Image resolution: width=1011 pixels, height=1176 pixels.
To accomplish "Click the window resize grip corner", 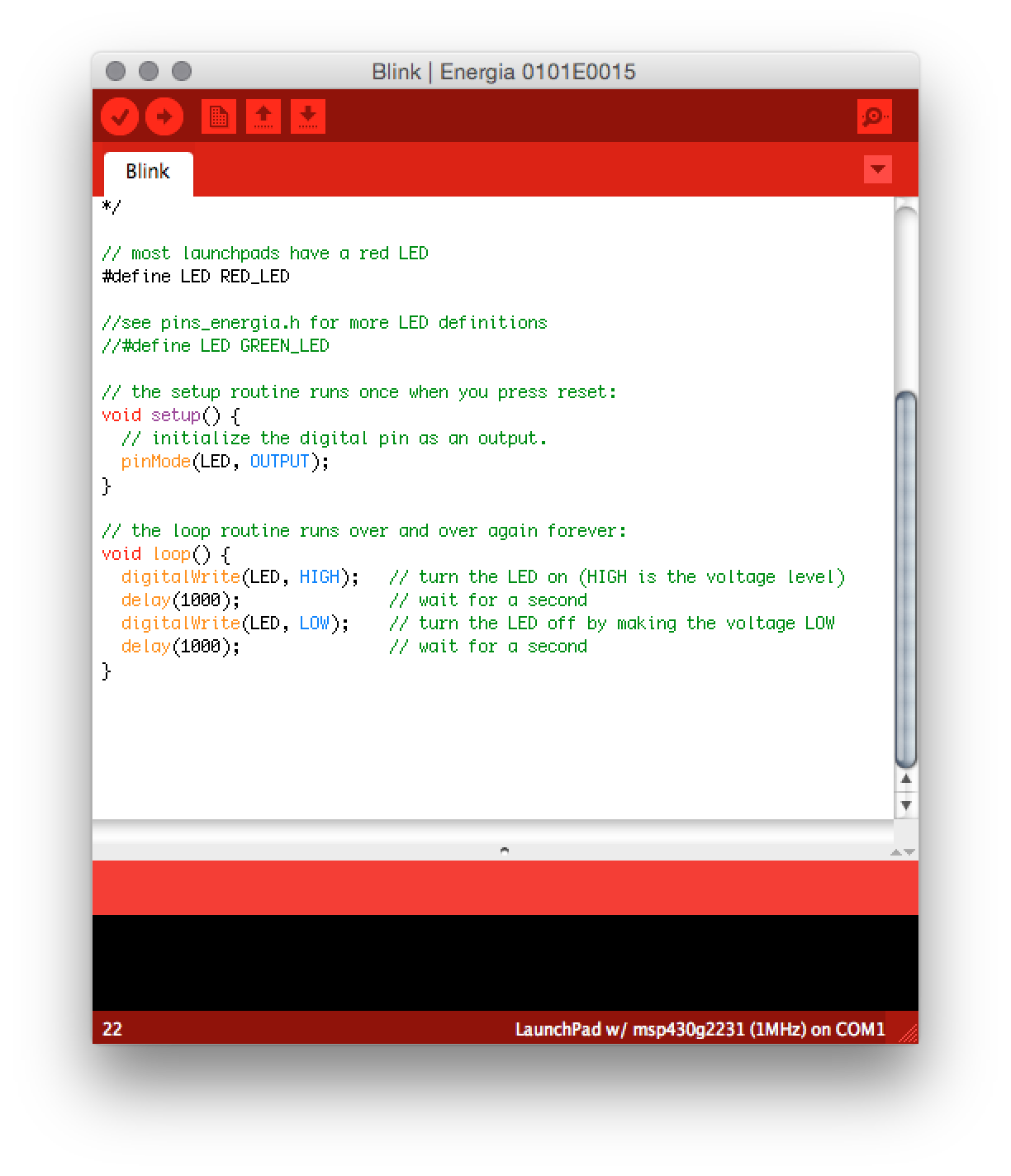I will click(909, 1033).
